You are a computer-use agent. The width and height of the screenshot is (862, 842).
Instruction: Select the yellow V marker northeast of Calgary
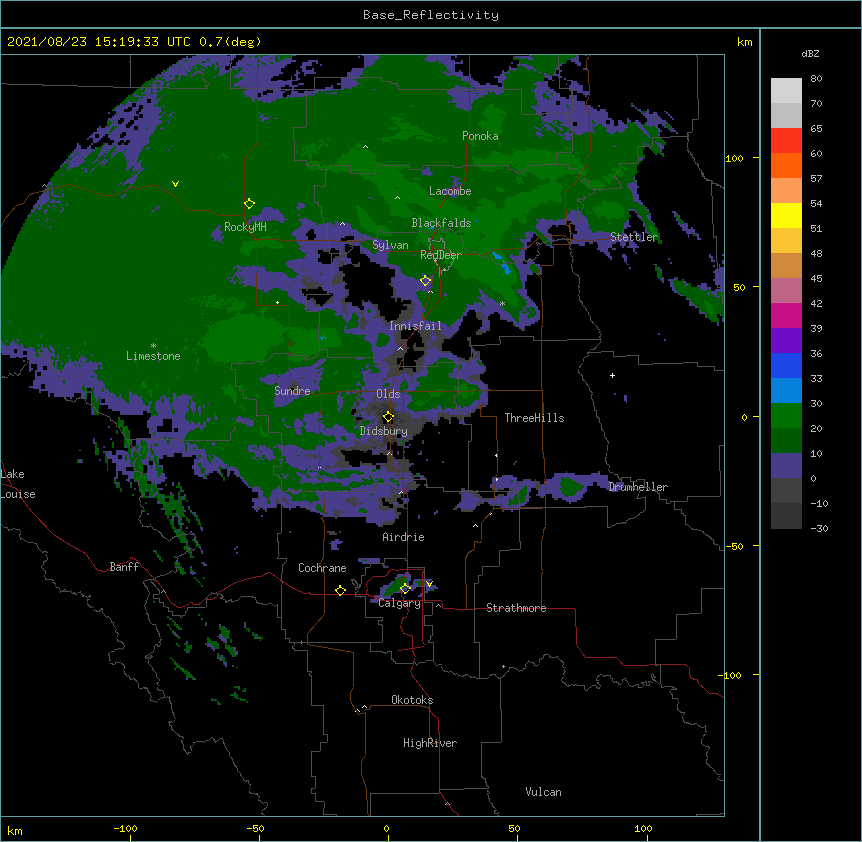(429, 584)
